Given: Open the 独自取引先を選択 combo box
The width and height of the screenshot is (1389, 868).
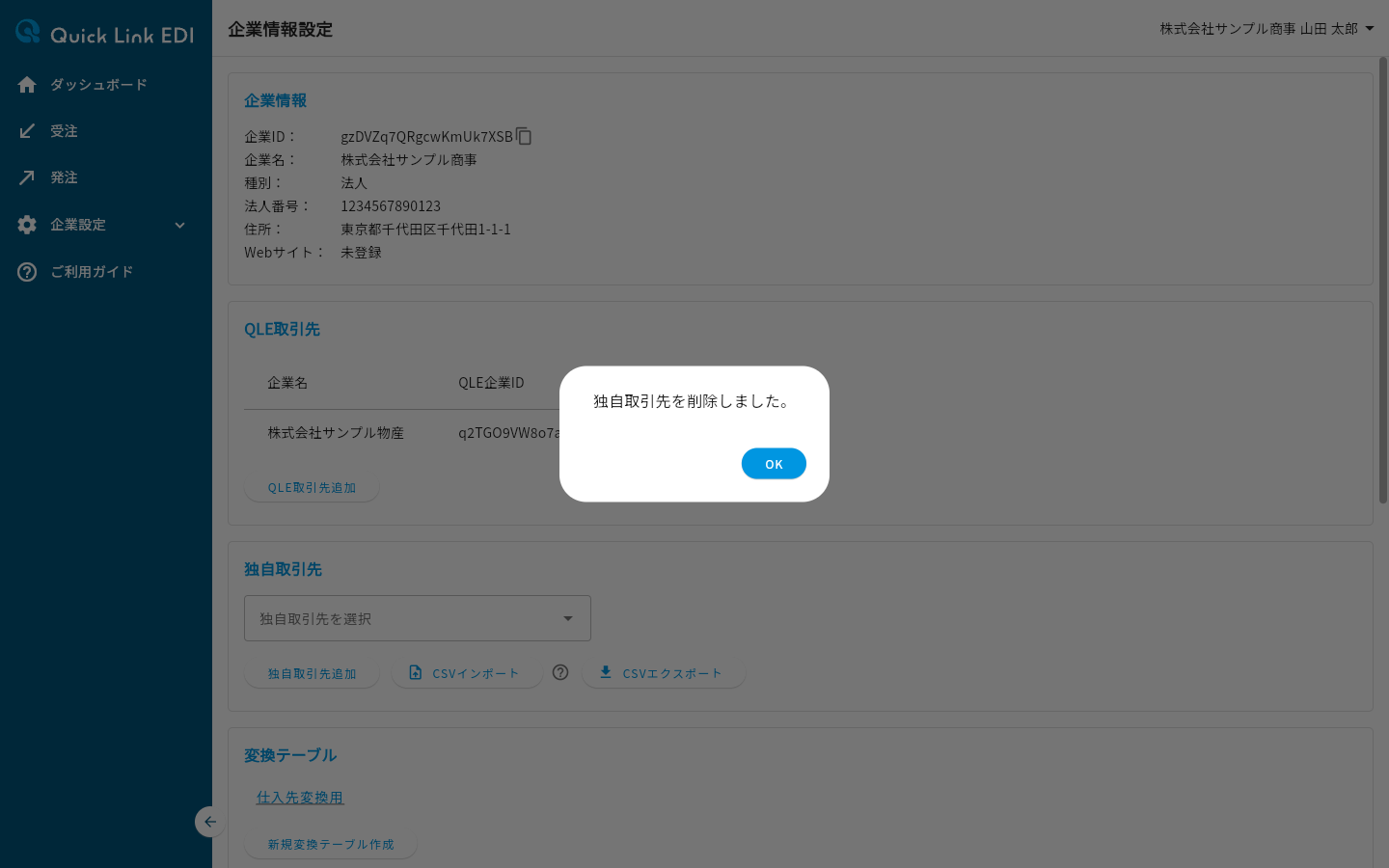Looking at the screenshot, I should point(418,618).
